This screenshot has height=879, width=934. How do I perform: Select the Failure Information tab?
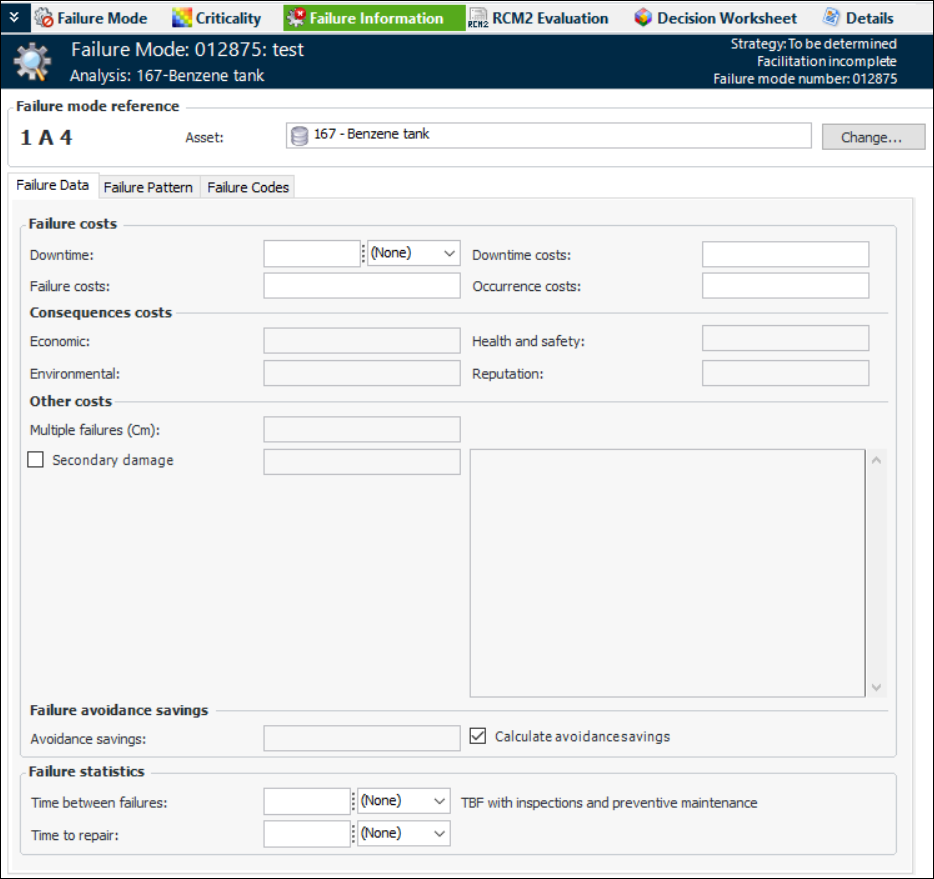tap(374, 18)
